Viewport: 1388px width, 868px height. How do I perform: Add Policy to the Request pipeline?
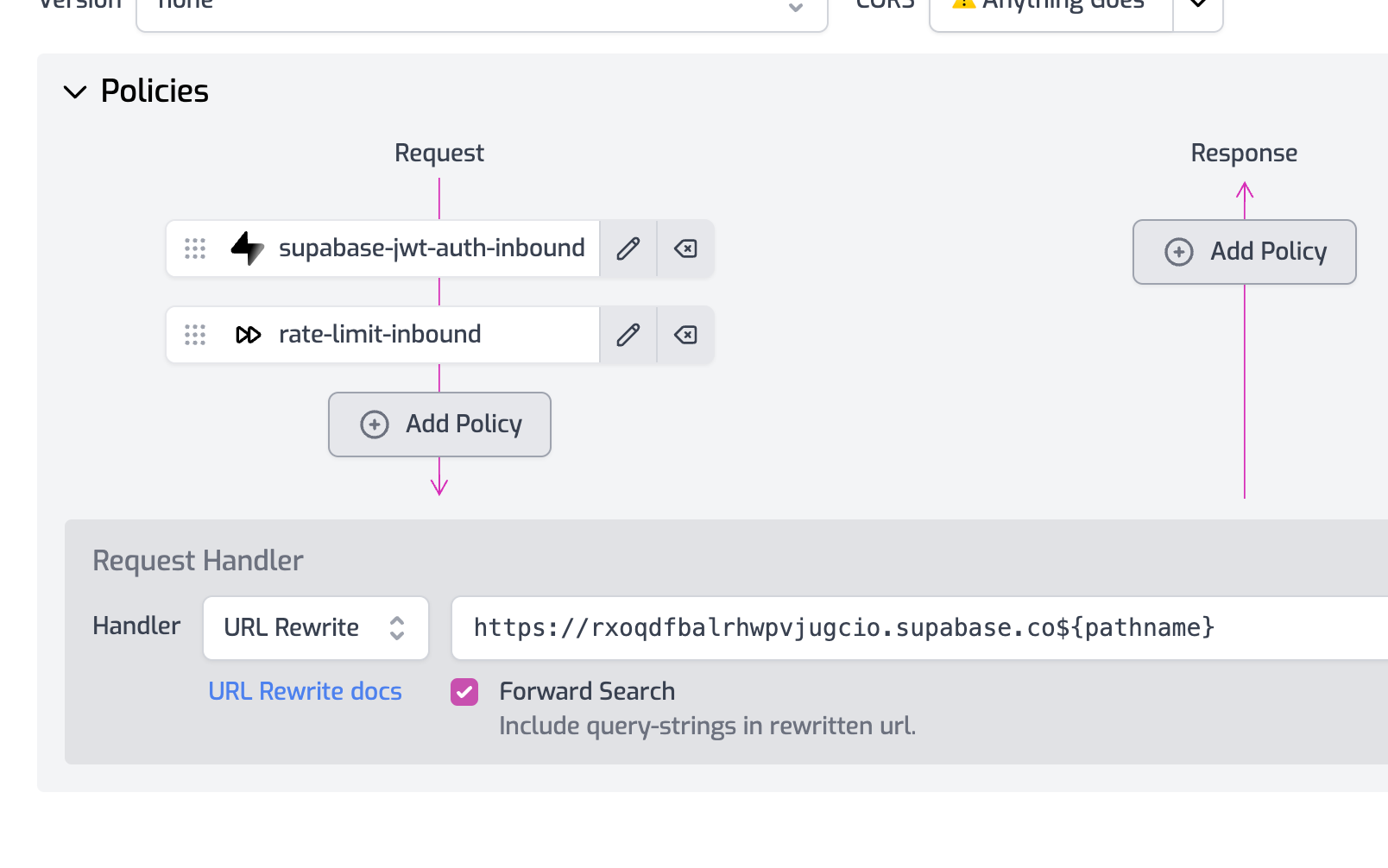click(439, 425)
